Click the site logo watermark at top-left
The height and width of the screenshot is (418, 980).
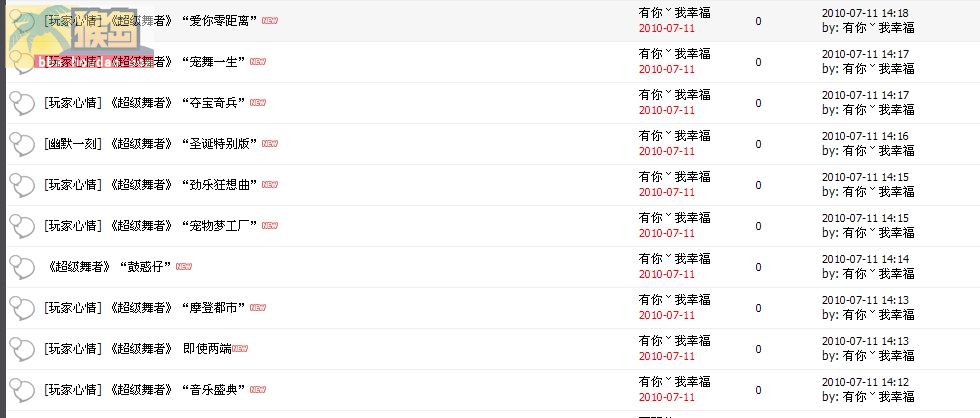tap(80, 36)
